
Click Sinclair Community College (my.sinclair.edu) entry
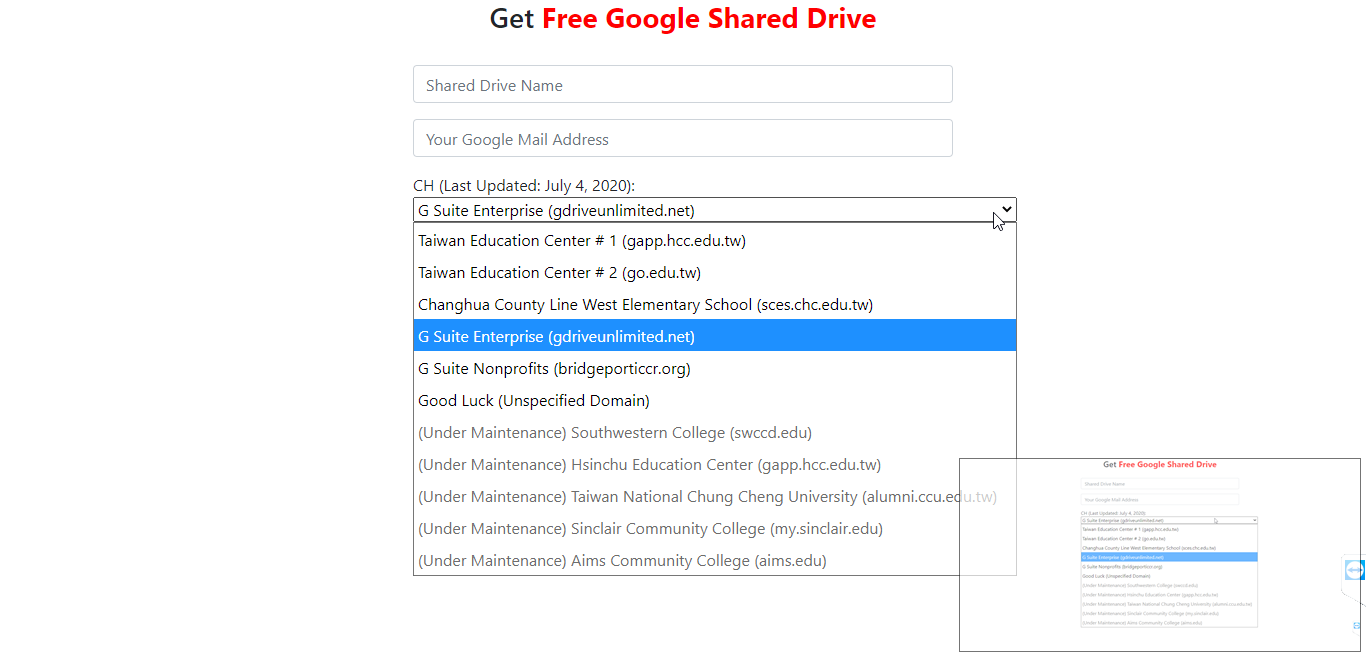coord(715,528)
